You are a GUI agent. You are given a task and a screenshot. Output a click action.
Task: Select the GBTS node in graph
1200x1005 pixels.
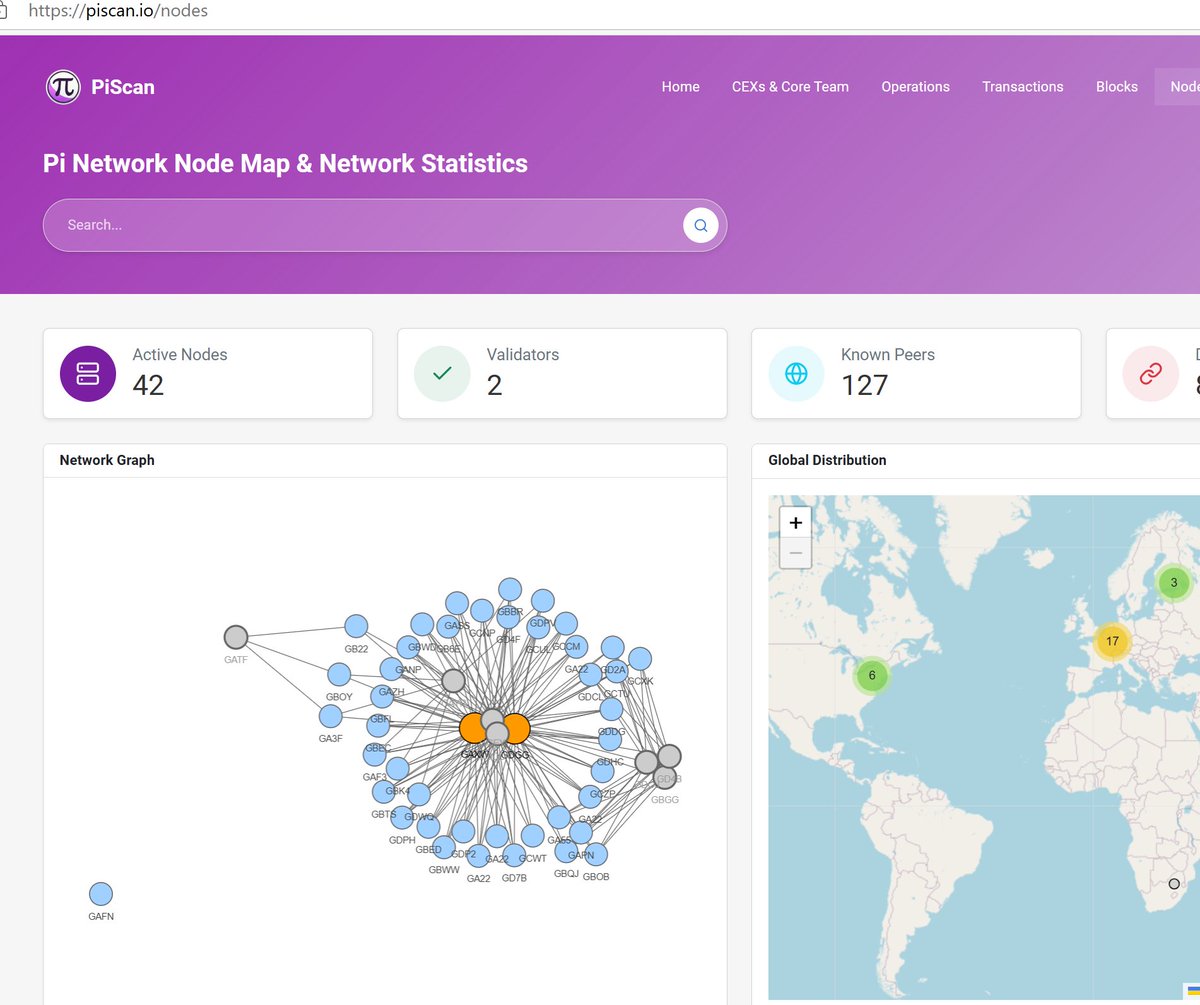(x=384, y=792)
